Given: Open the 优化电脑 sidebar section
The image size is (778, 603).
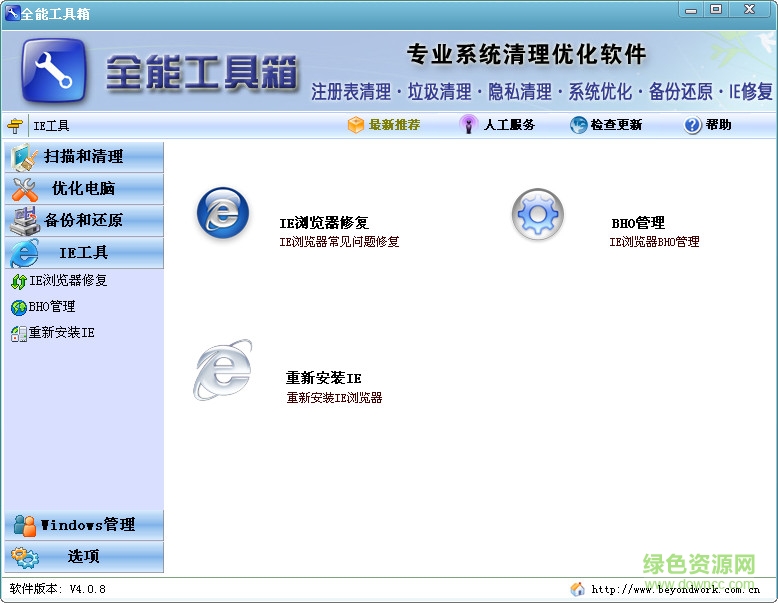Looking at the screenshot, I should coord(84,189).
